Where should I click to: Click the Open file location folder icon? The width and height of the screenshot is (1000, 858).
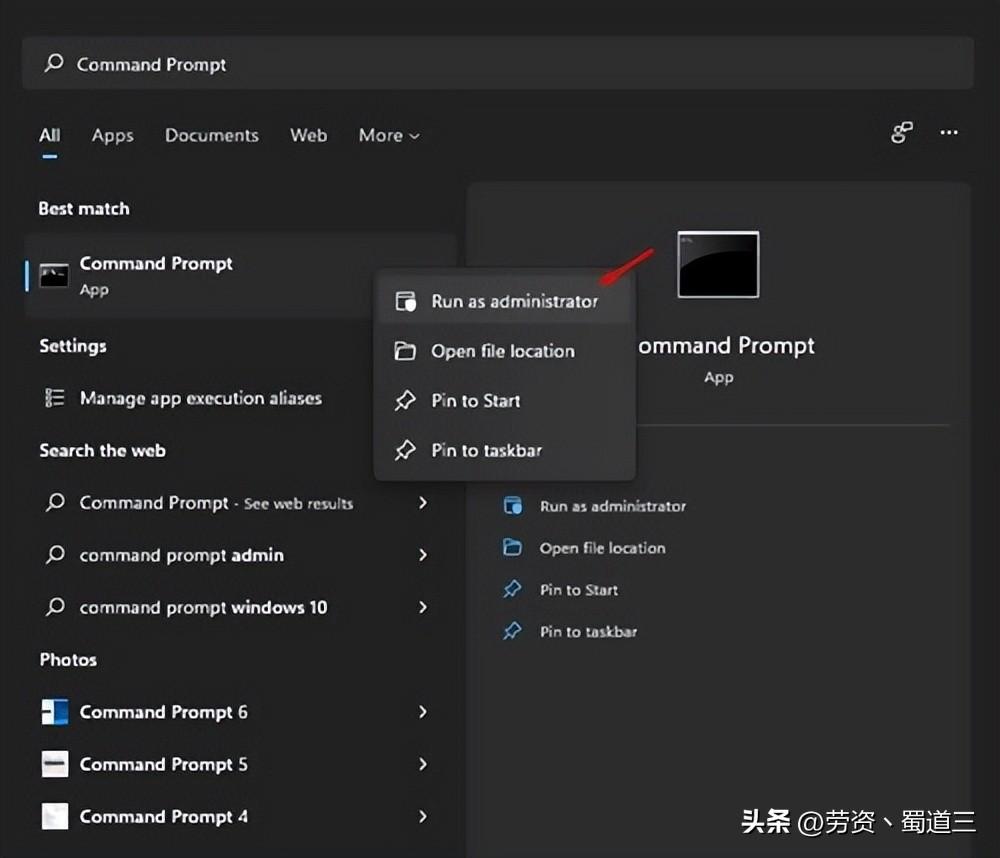[405, 350]
